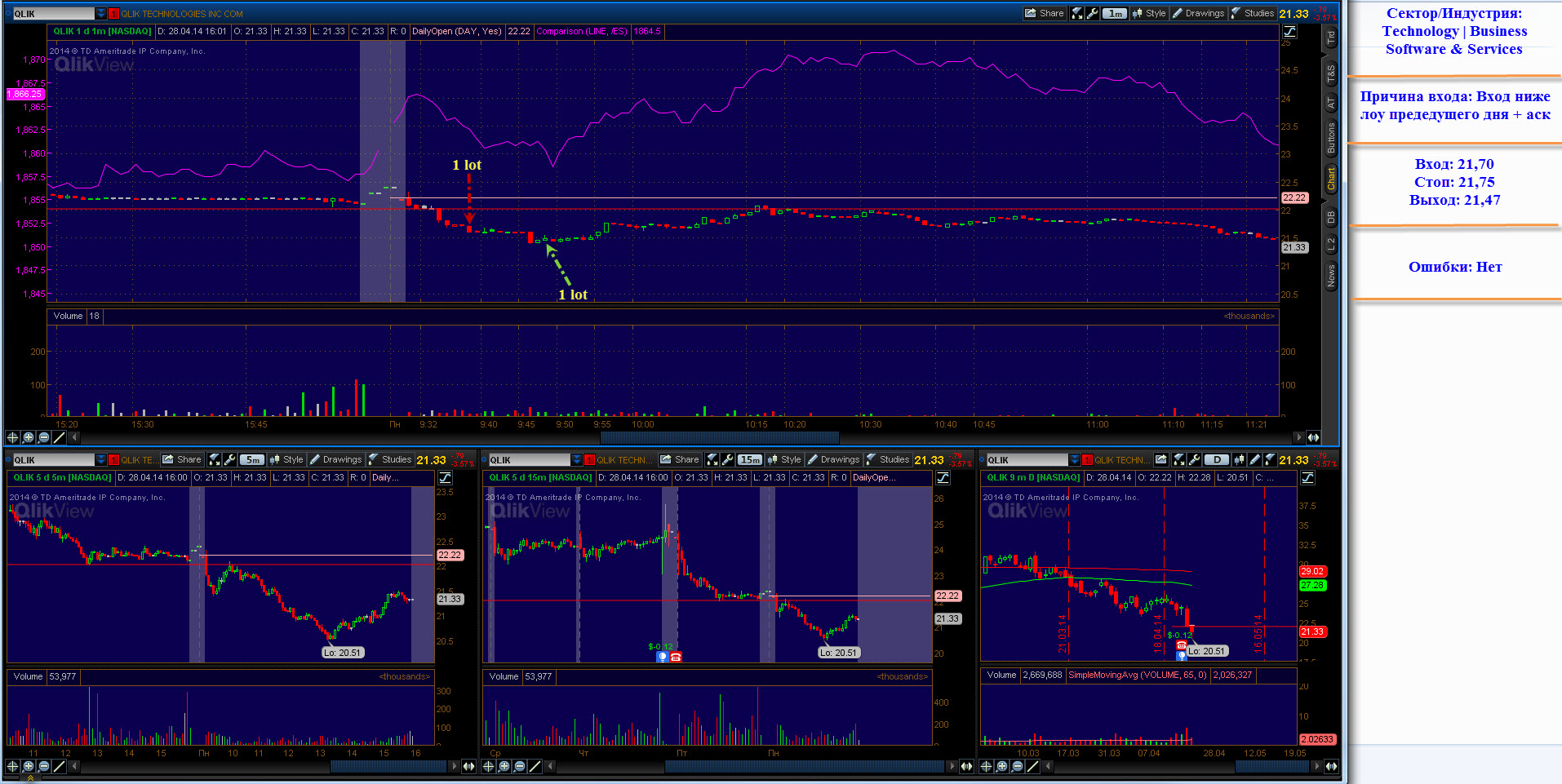Open the Trd side tab
The width and height of the screenshot is (1562, 784).
click(1330, 38)
